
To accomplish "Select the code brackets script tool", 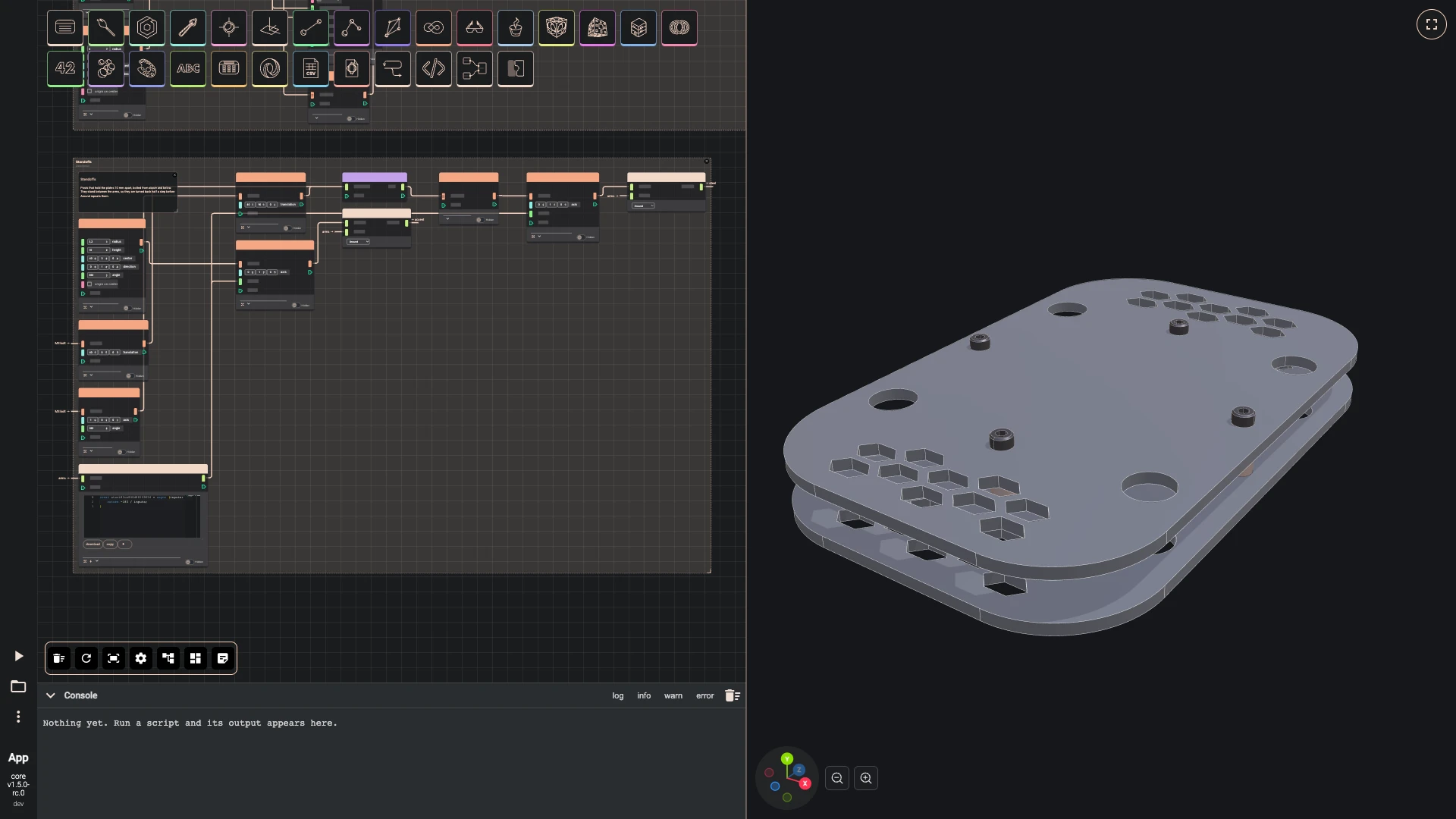I will [x=434, y=68].
